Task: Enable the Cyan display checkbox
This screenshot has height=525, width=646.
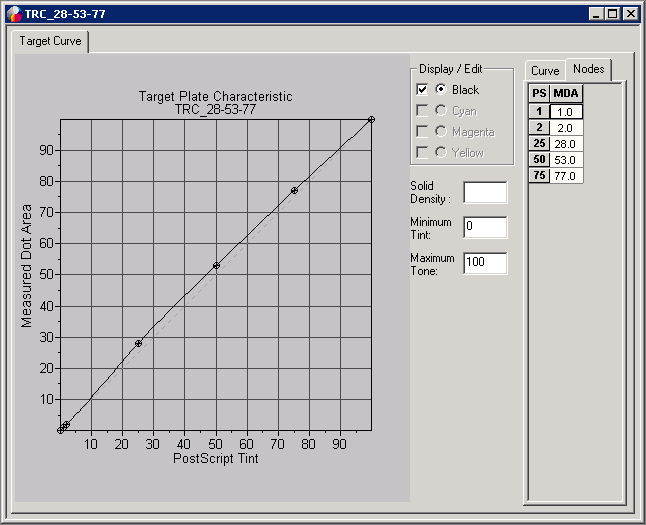Action: click(422, 110)
